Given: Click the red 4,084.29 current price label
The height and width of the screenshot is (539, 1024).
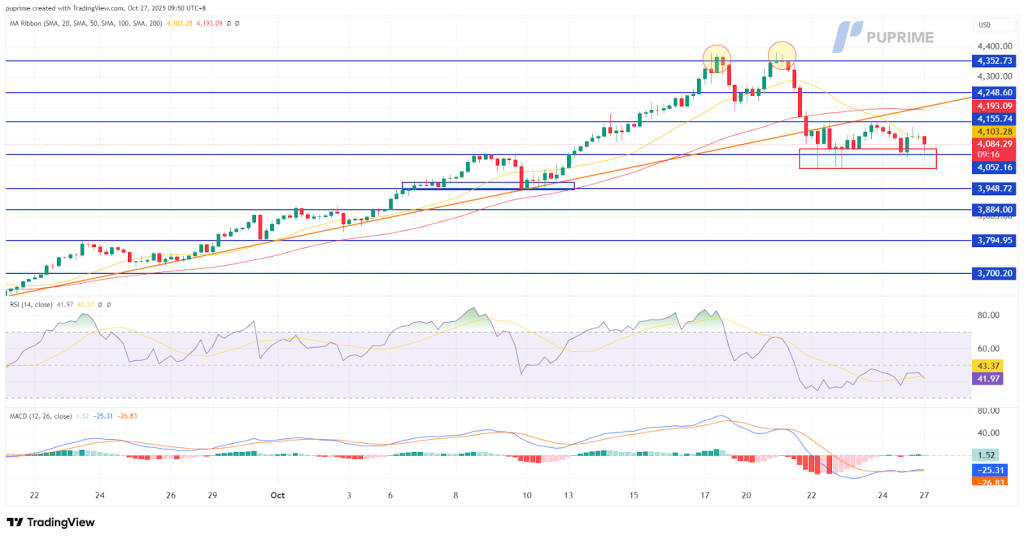Looking at the screenshot, I should [993, 144].
